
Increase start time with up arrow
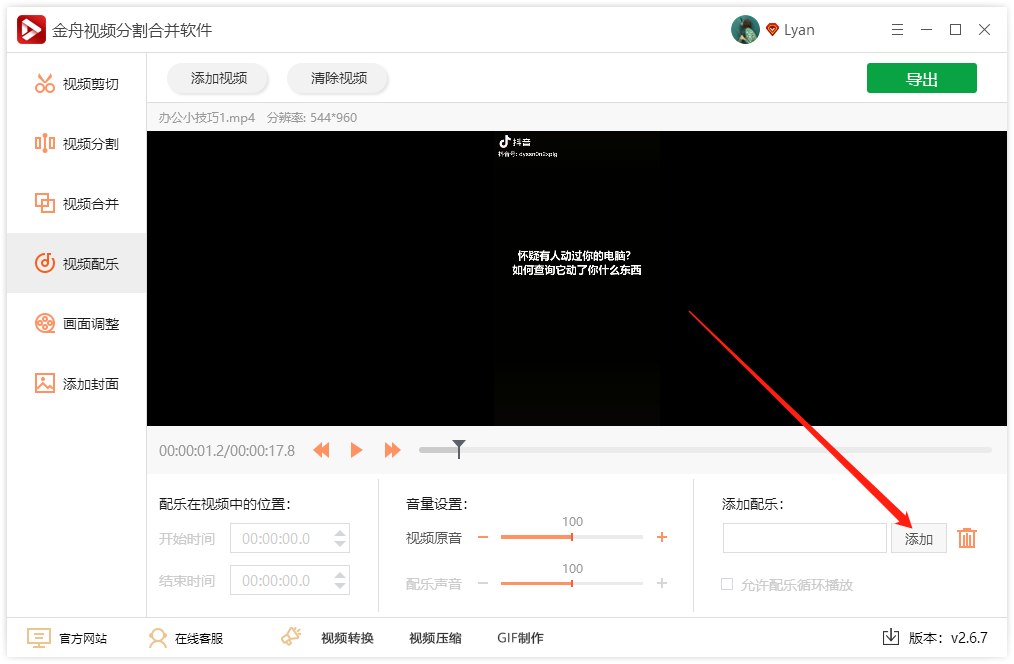[340, 533]
